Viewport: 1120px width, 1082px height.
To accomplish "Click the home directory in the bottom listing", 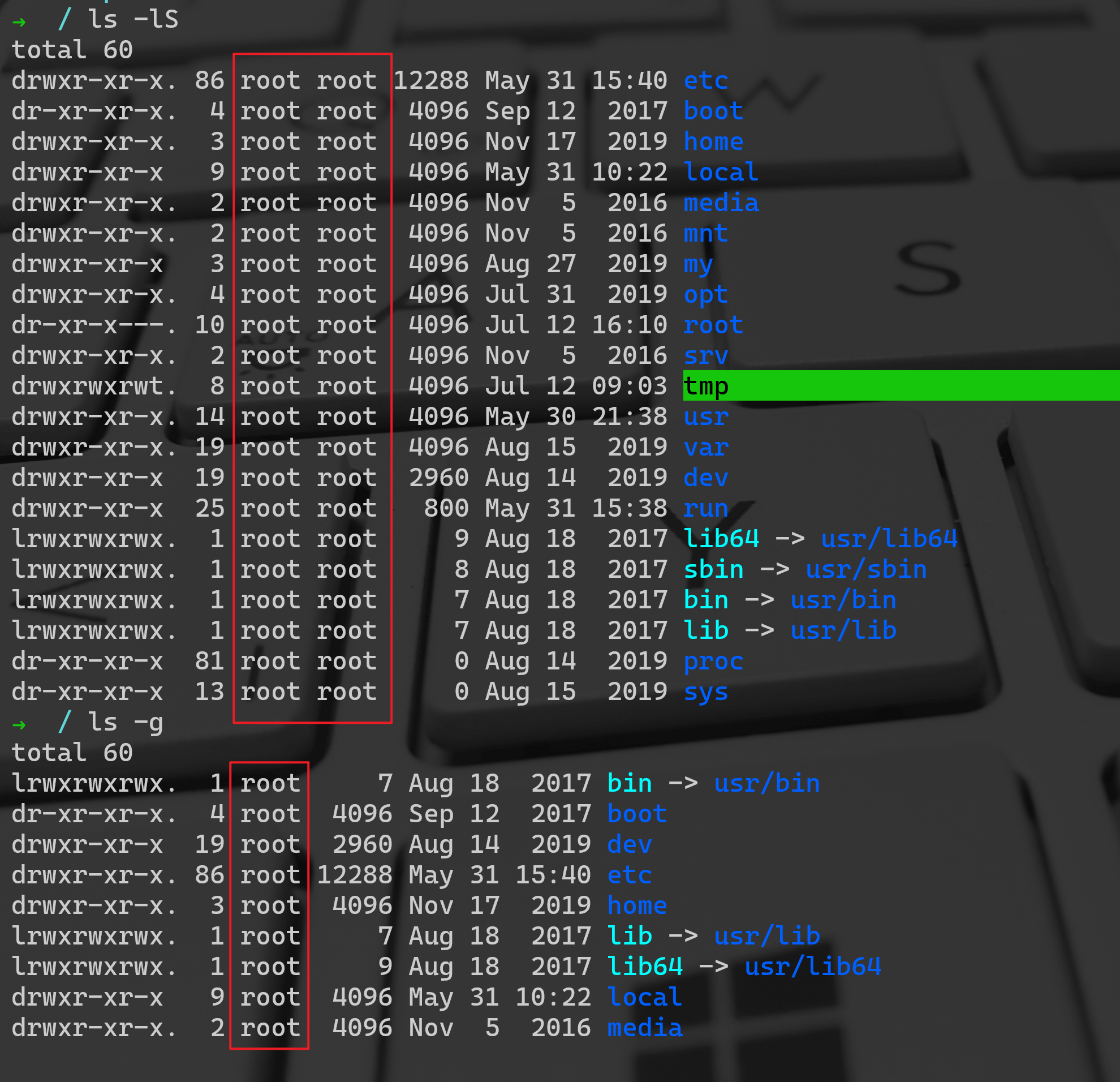I will [x=636, y=905].
